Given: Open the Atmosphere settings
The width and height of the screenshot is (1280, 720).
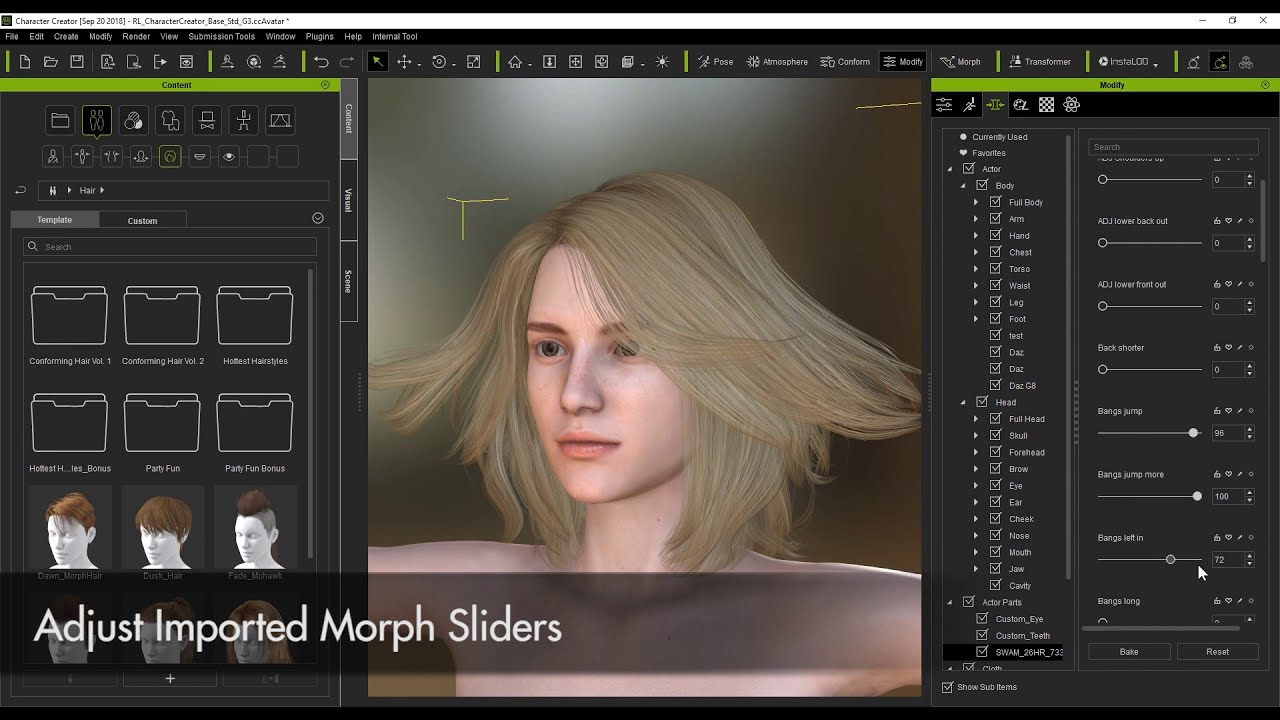Looking at the screenshot, I should click(x=777, y=62).
